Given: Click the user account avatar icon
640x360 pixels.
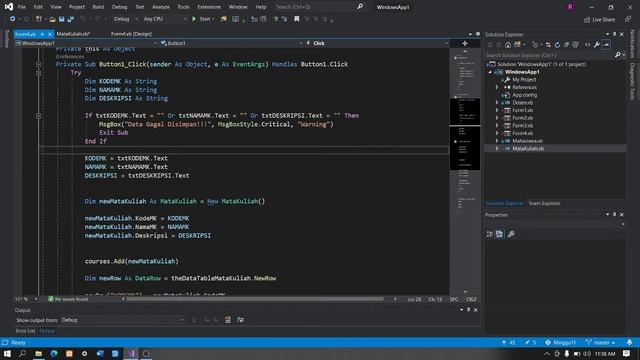Looking at the screenshot, I should pos(571,7).
